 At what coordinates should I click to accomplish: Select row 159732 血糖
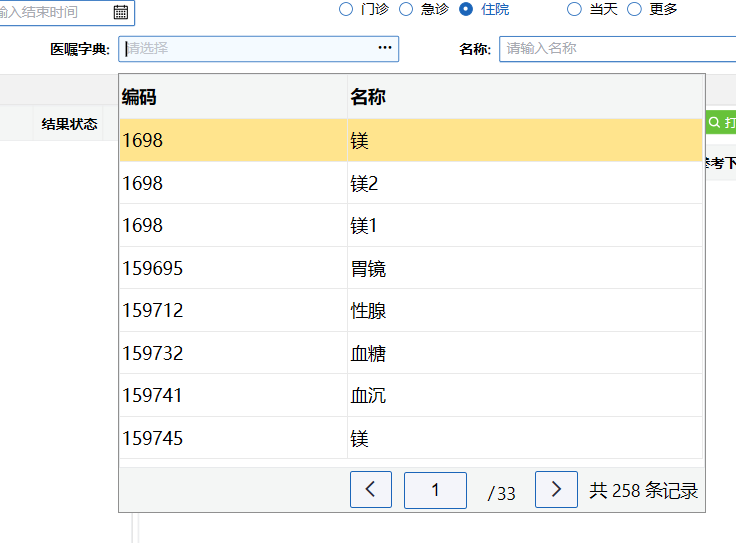click(411, 353)
